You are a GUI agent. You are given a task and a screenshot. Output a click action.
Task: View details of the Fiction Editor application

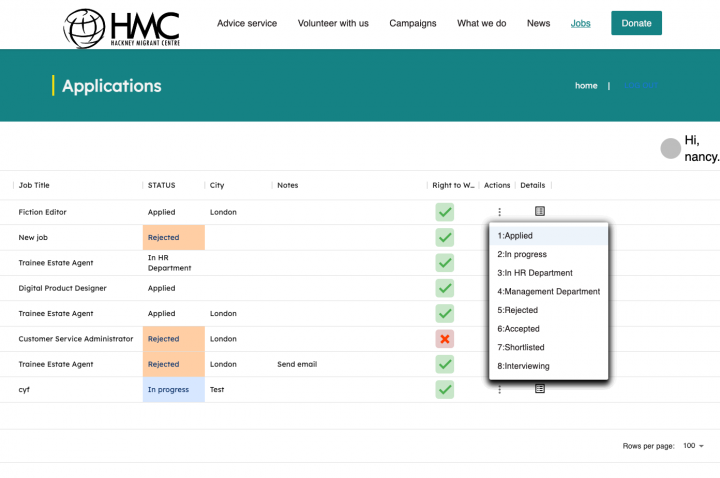(x=540, y=212)
